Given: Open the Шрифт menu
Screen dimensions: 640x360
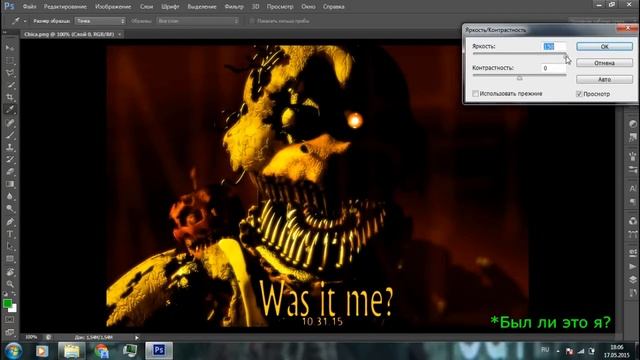Looking at the screenshot, I should tap(170, 7).
